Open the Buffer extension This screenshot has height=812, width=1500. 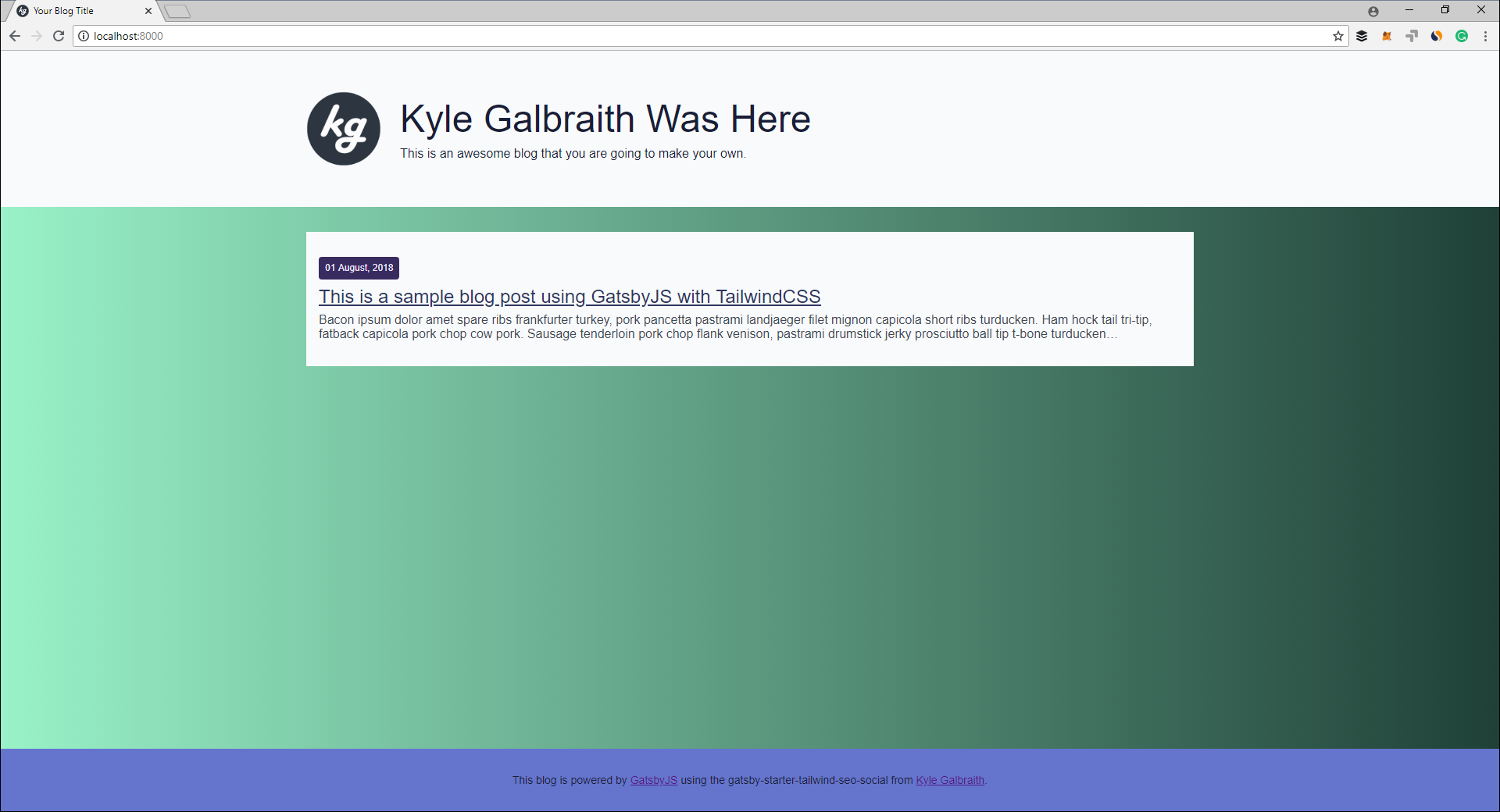pyautogui.click(x=1362, y=36)
